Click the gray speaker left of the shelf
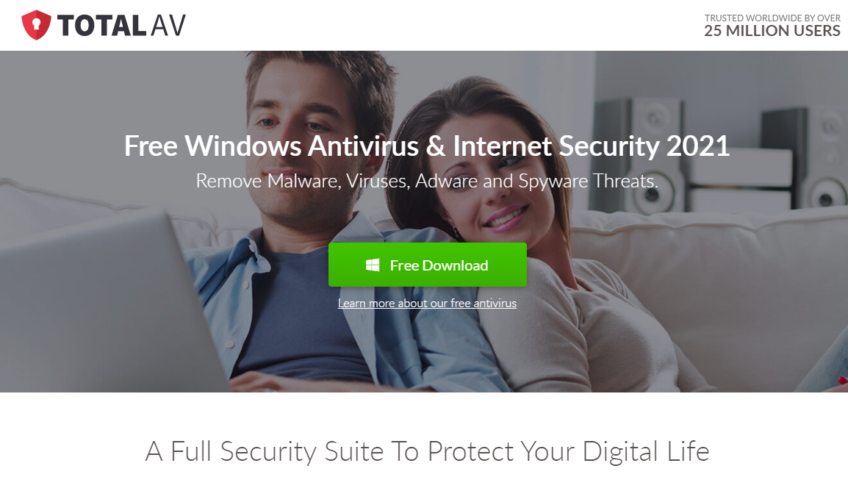The image size is (848, 477). point(639,155)
